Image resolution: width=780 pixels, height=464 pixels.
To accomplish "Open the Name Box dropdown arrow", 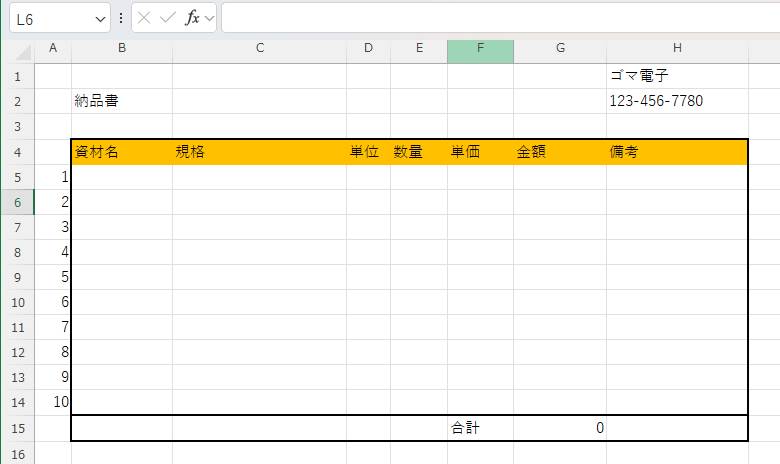I will click(100, 19).
